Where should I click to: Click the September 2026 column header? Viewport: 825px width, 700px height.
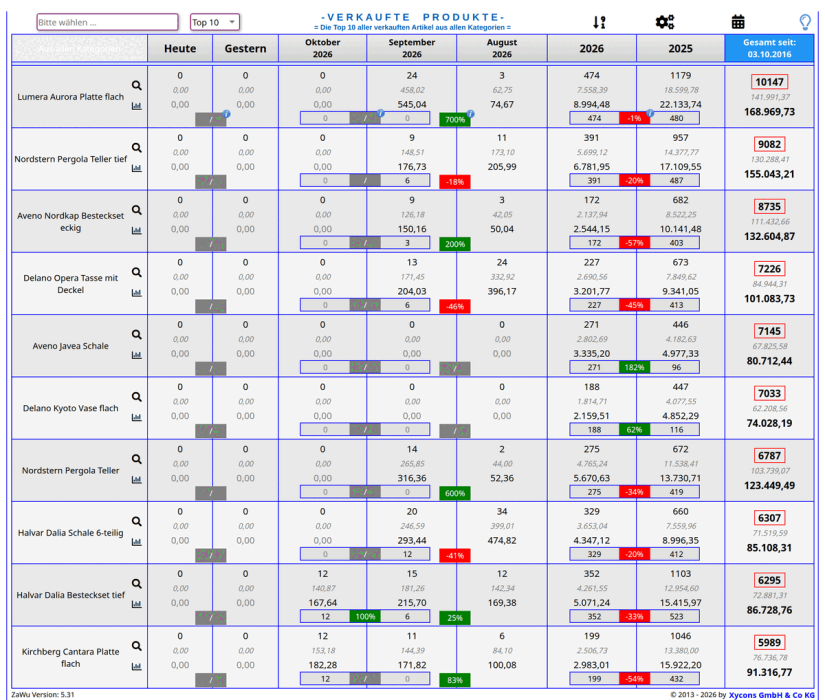click(x=411, y=48)
